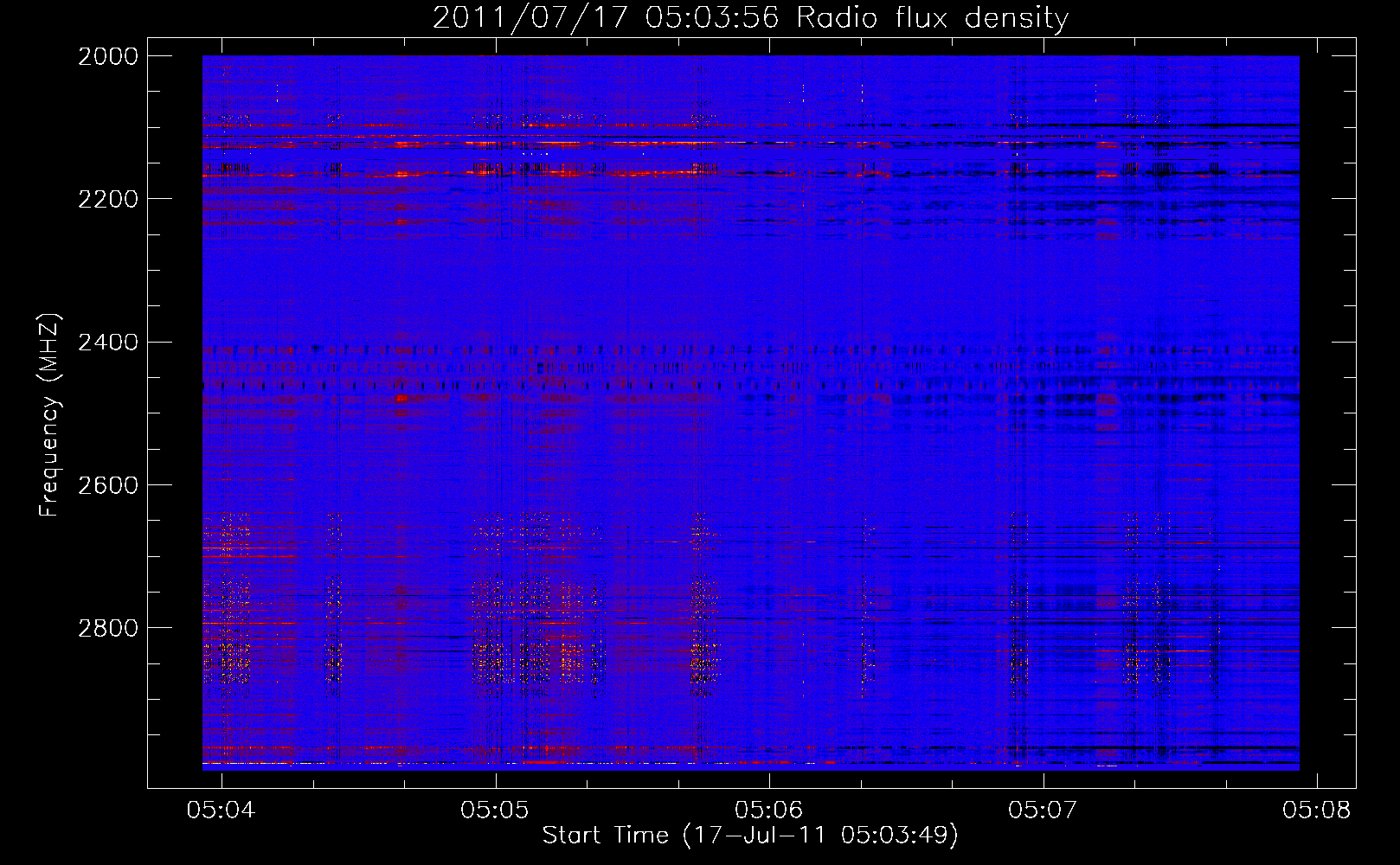Click the 05:08 time tick label
Screen dimensions: 1400x865
click(x=1317, y=811)
